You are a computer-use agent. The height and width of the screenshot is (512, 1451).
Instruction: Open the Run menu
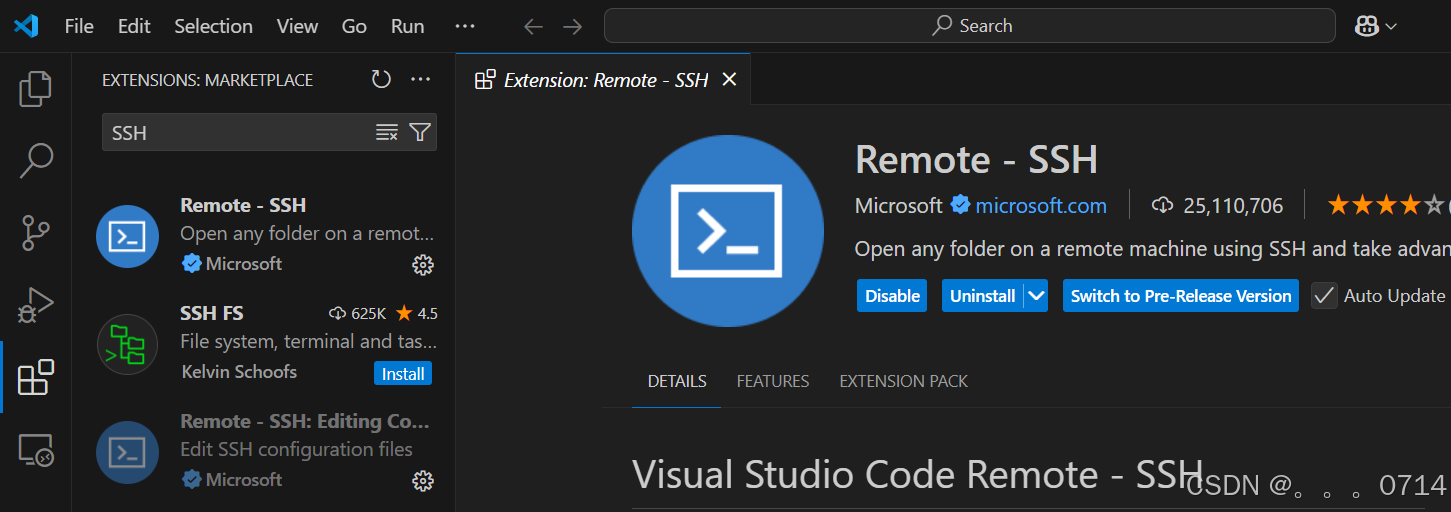(408, 26)
